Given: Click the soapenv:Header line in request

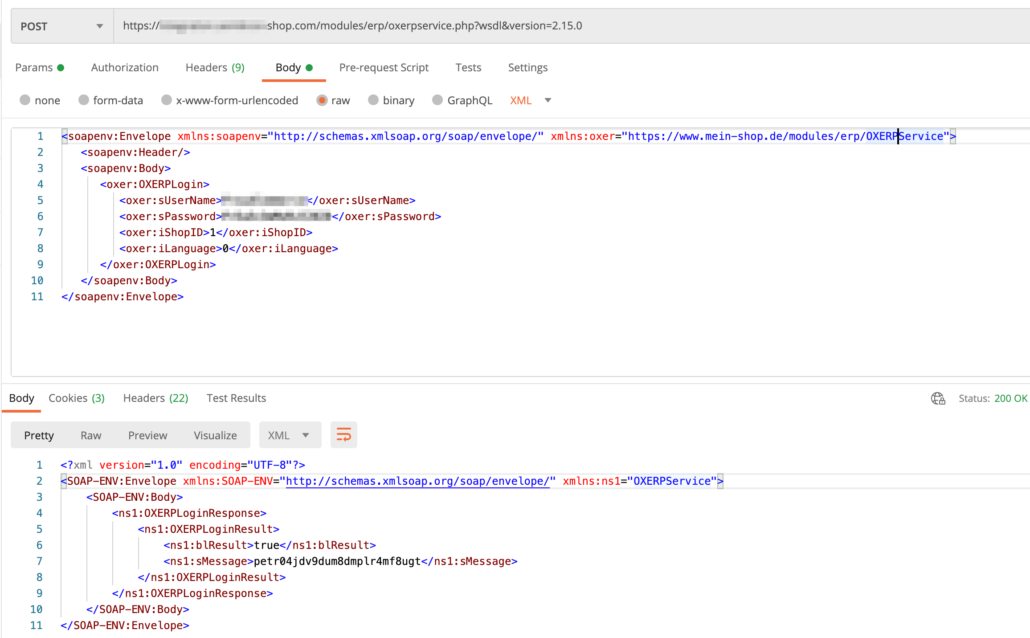Looking at the screenshot, I should [135, 152].
